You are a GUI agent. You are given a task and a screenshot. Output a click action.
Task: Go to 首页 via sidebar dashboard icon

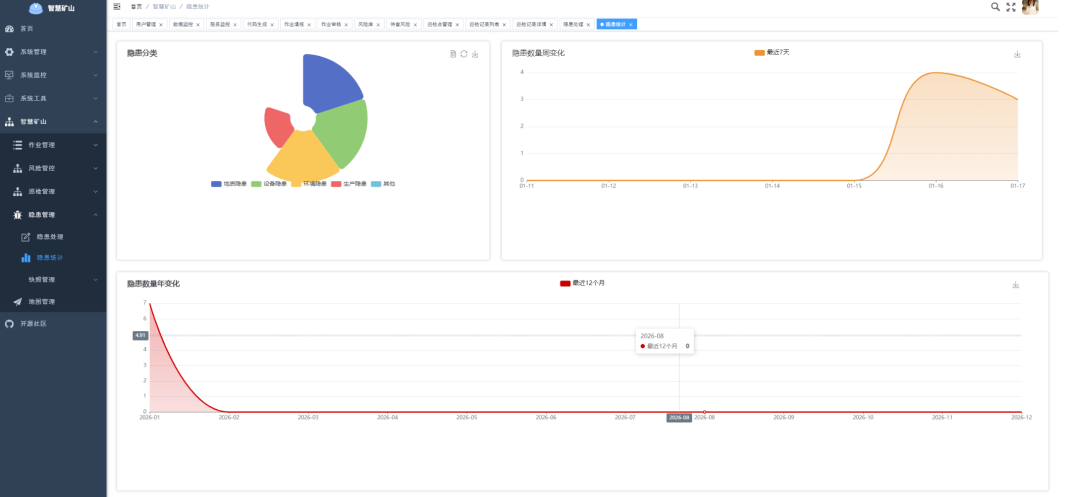[x=9, y=29]
